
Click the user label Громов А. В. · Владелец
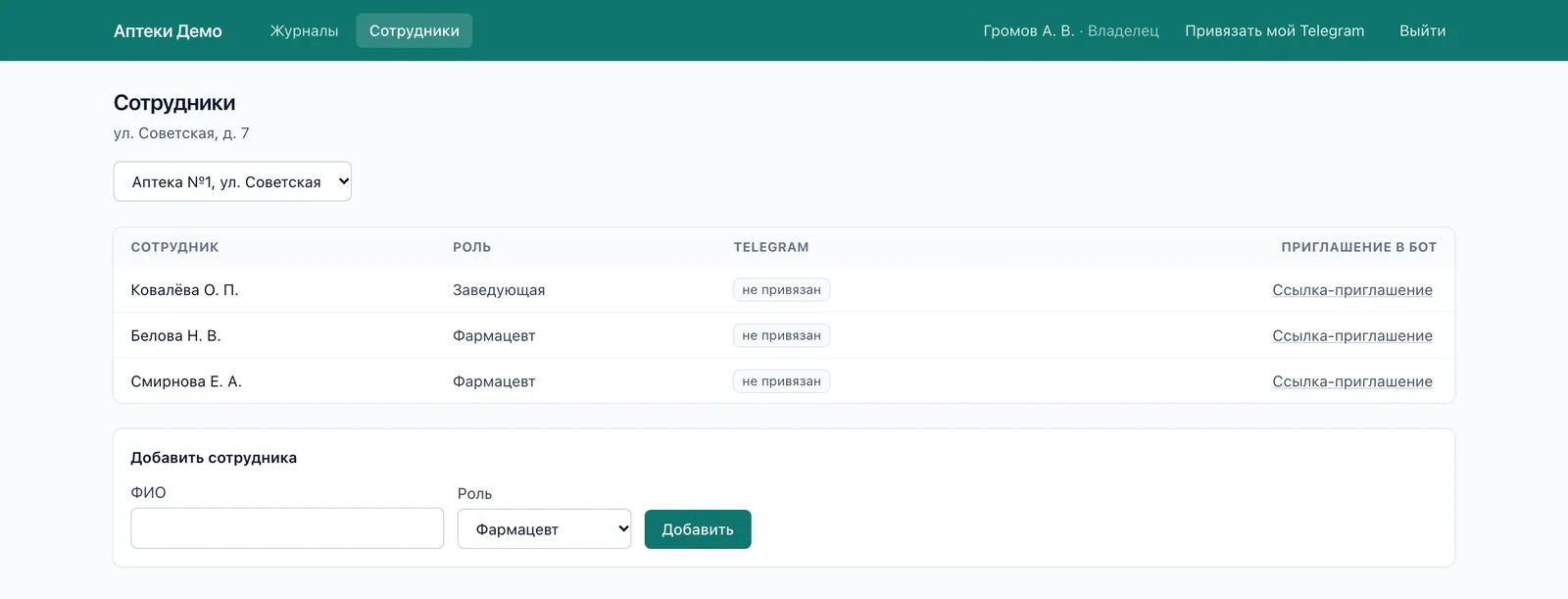click(1071, 31)
